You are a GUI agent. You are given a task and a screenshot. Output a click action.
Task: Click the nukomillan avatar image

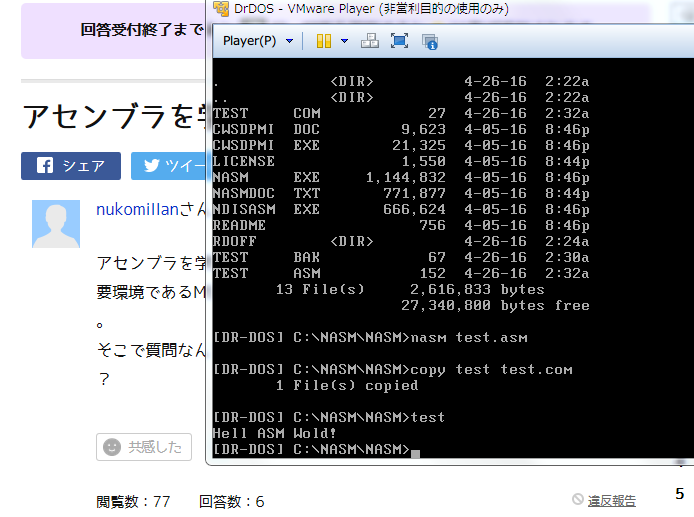[56, 224]
